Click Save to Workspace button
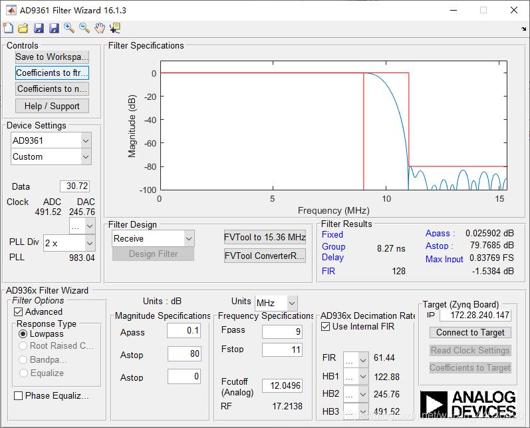This screenshot has width=530, height=428. (52, 57)
